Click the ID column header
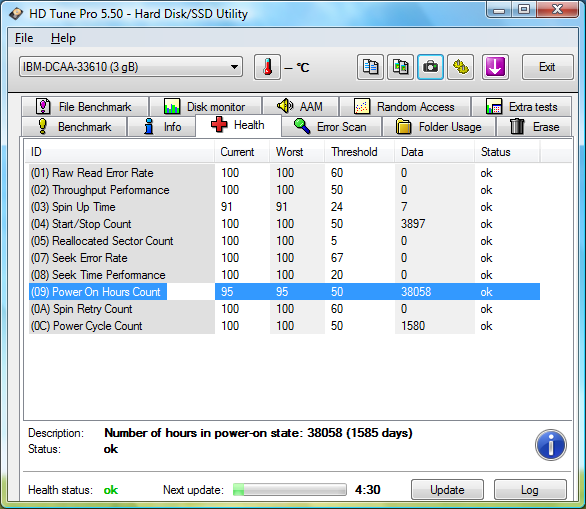This screenshot has height=509, width=586. tap(120, 152)
